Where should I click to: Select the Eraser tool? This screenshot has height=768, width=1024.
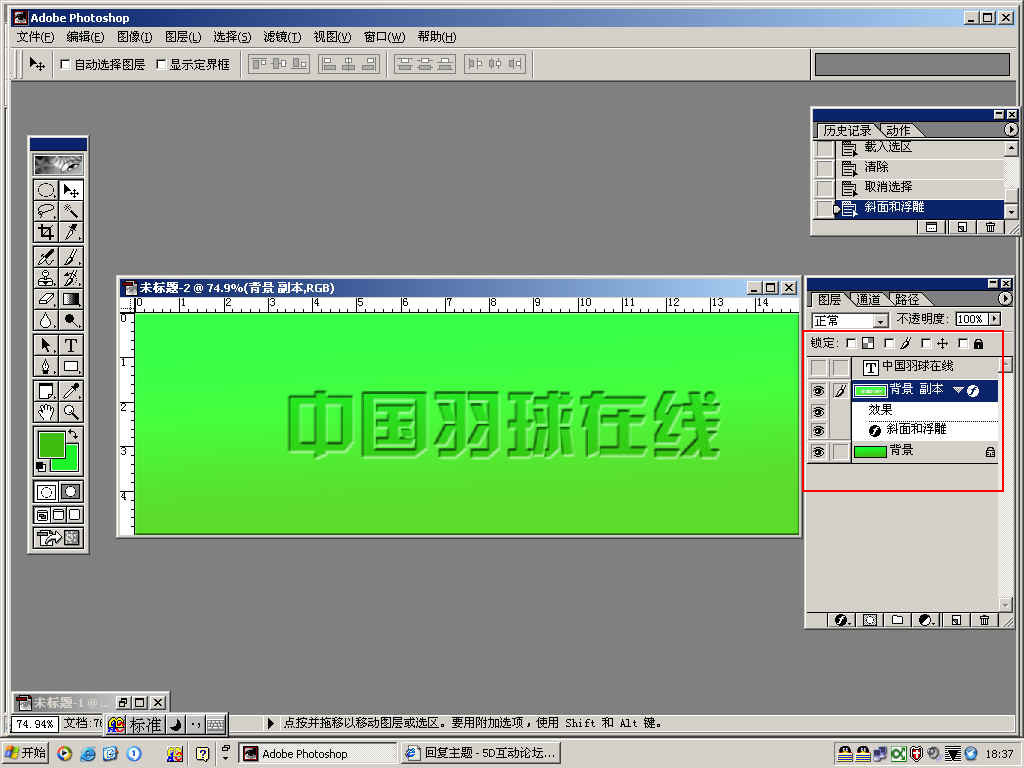pyautogui.click(x=46, y=299)
